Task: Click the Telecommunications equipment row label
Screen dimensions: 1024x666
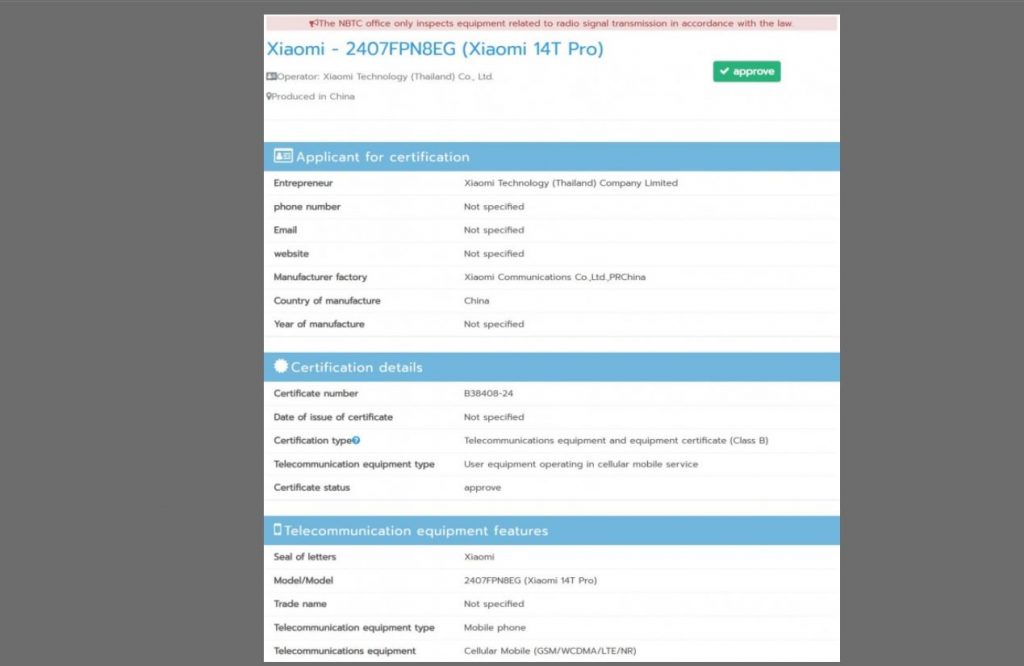Action: coord(344,651)
